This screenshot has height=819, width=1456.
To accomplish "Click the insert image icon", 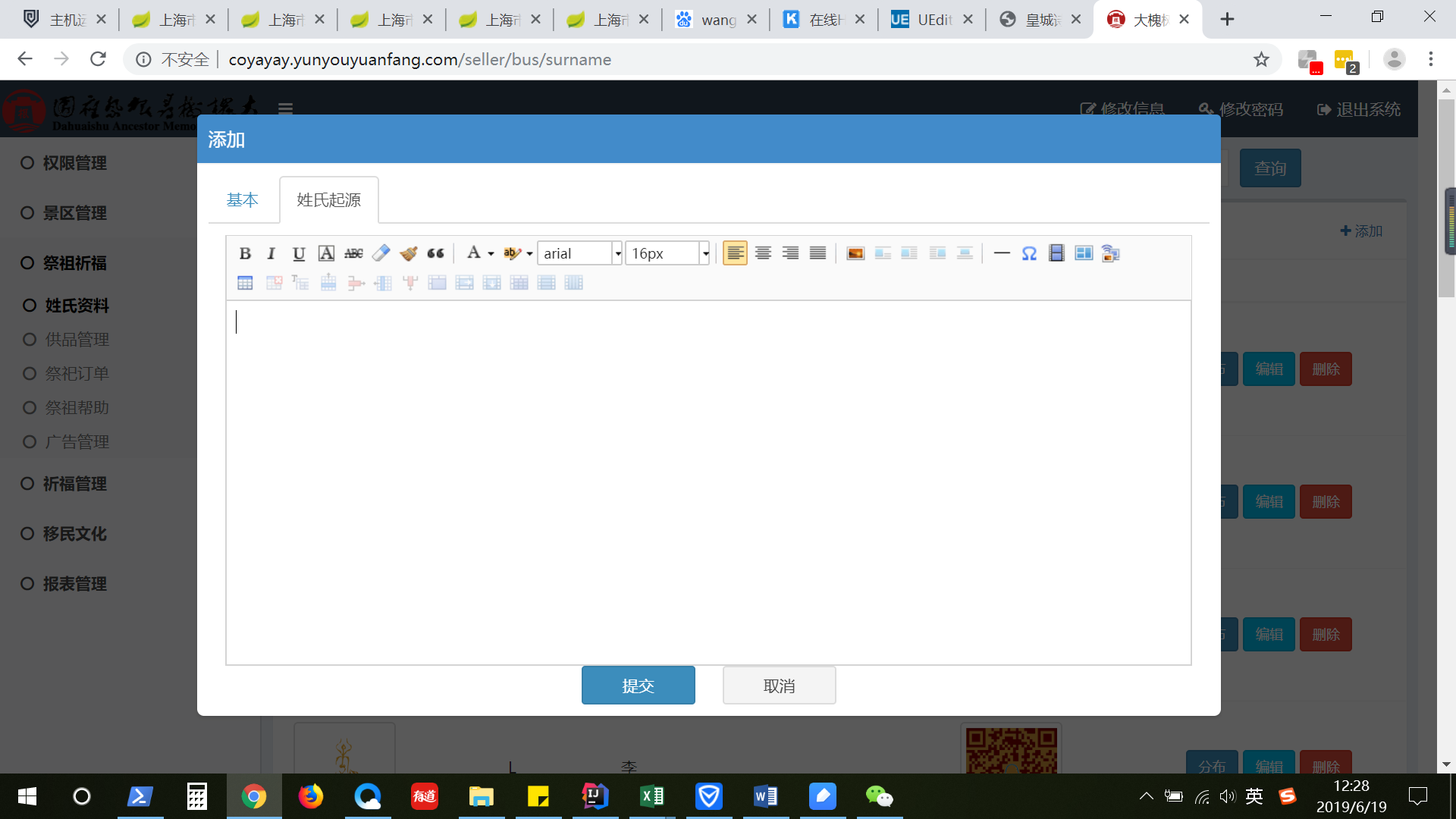I will point(855,253).
